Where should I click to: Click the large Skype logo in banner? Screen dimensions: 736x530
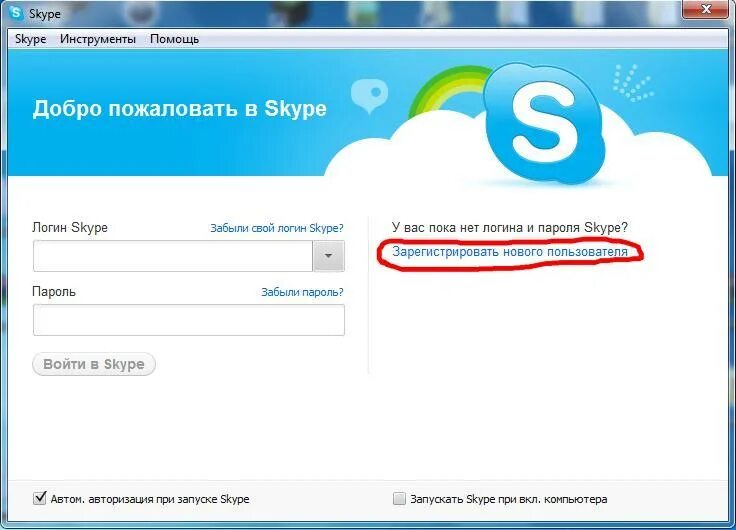tap(544, 123)
